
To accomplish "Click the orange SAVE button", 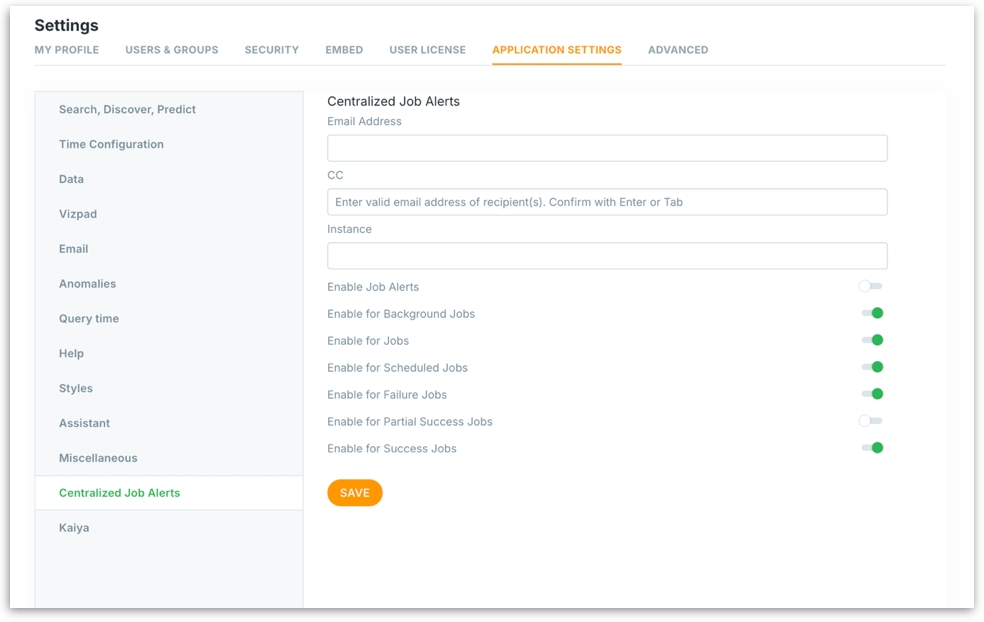I will click(x=354, y=493).
